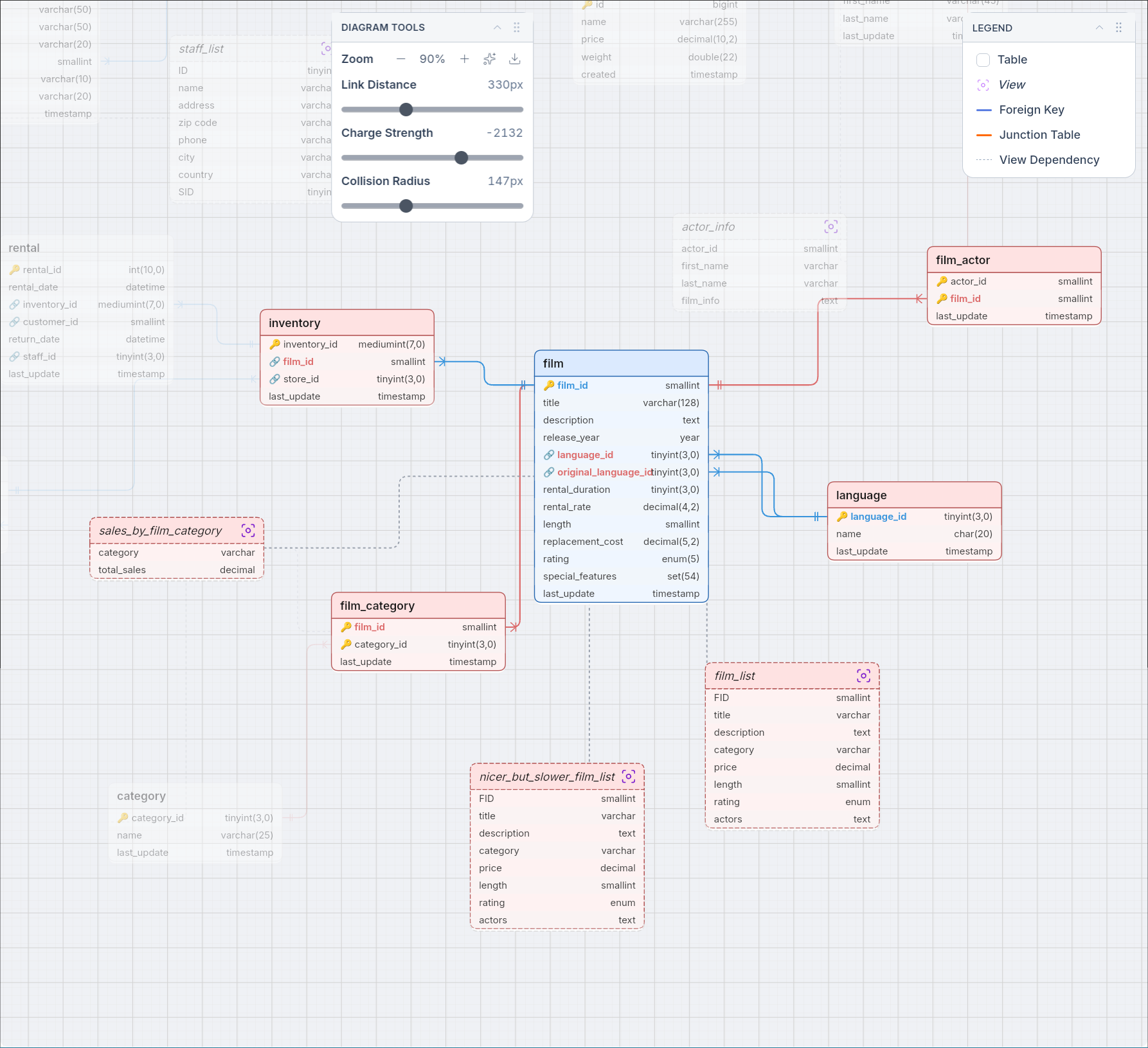Download the diagram with the export icon
The width and height of the screenshot is (1148, 1048).
coord(515,59)
